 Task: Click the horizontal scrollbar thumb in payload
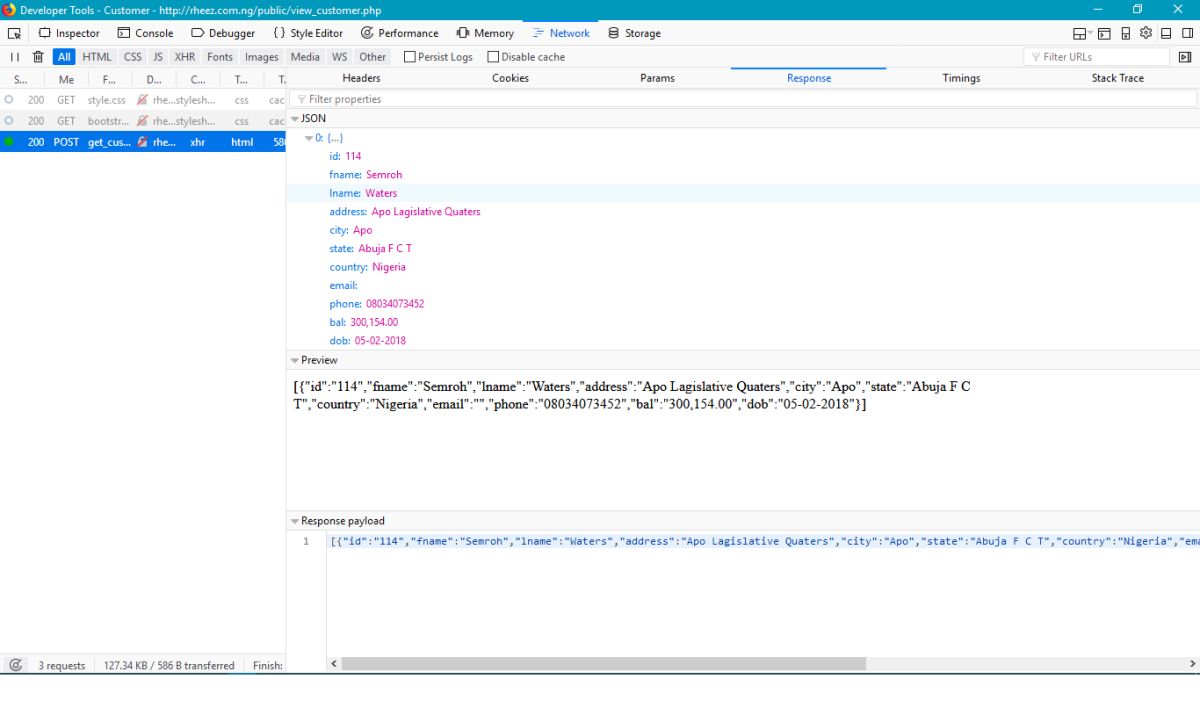[x=603, y=664]
